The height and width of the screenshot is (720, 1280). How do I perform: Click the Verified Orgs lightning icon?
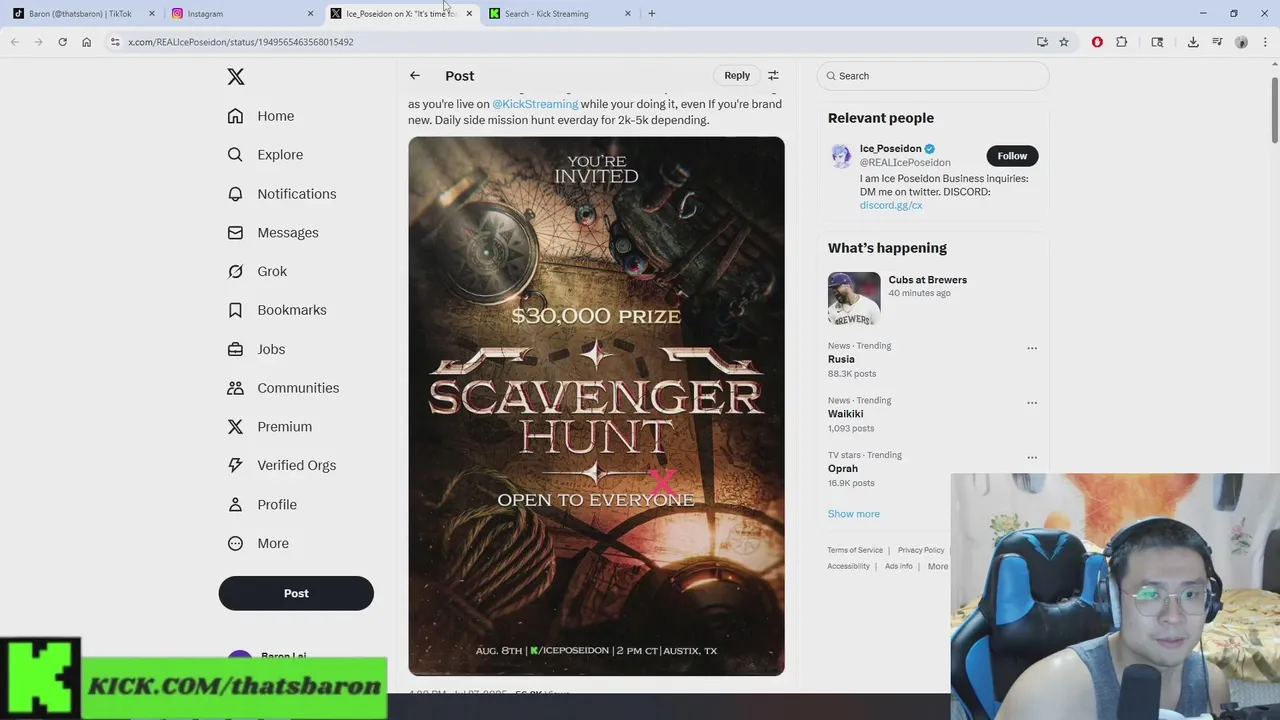[235, 465]
